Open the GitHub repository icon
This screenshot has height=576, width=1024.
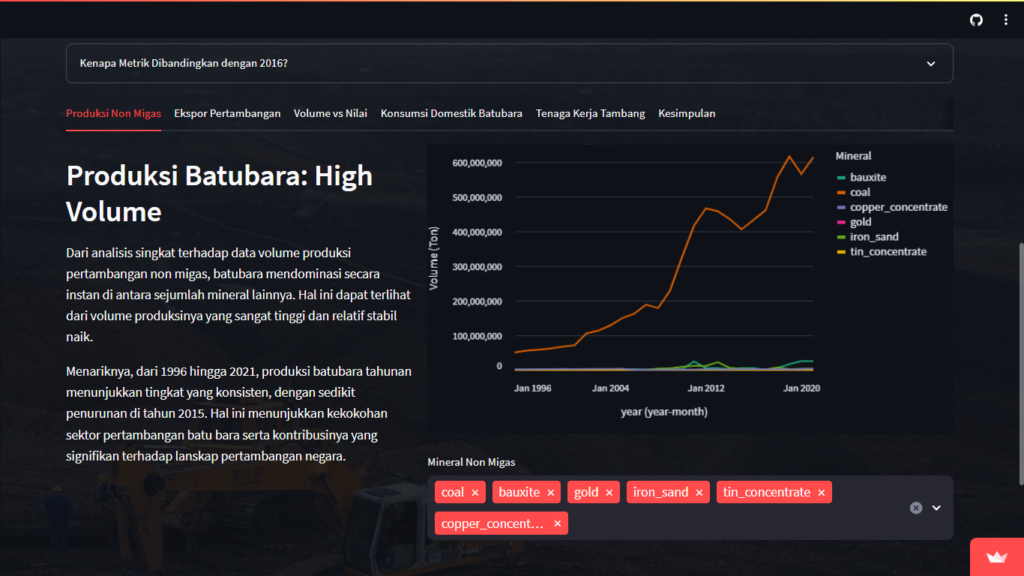976,20
